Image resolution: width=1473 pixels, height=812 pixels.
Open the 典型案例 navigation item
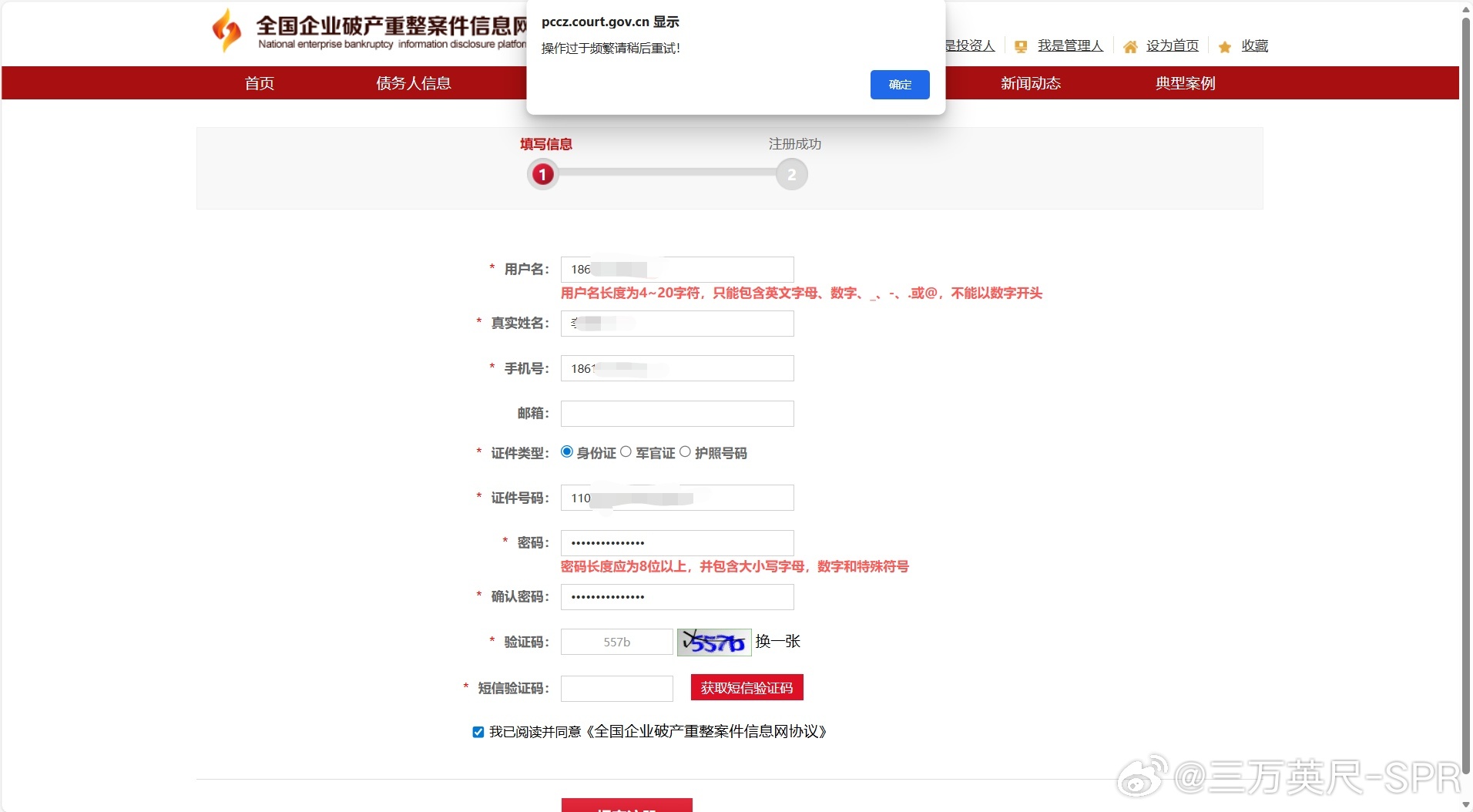(x=1186, y=83)
